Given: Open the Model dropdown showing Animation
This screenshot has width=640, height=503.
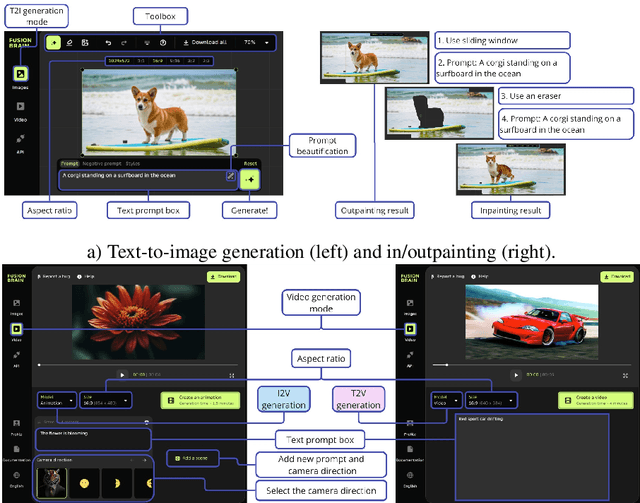Looking at the screenshot, I should [x=50, y=399].
